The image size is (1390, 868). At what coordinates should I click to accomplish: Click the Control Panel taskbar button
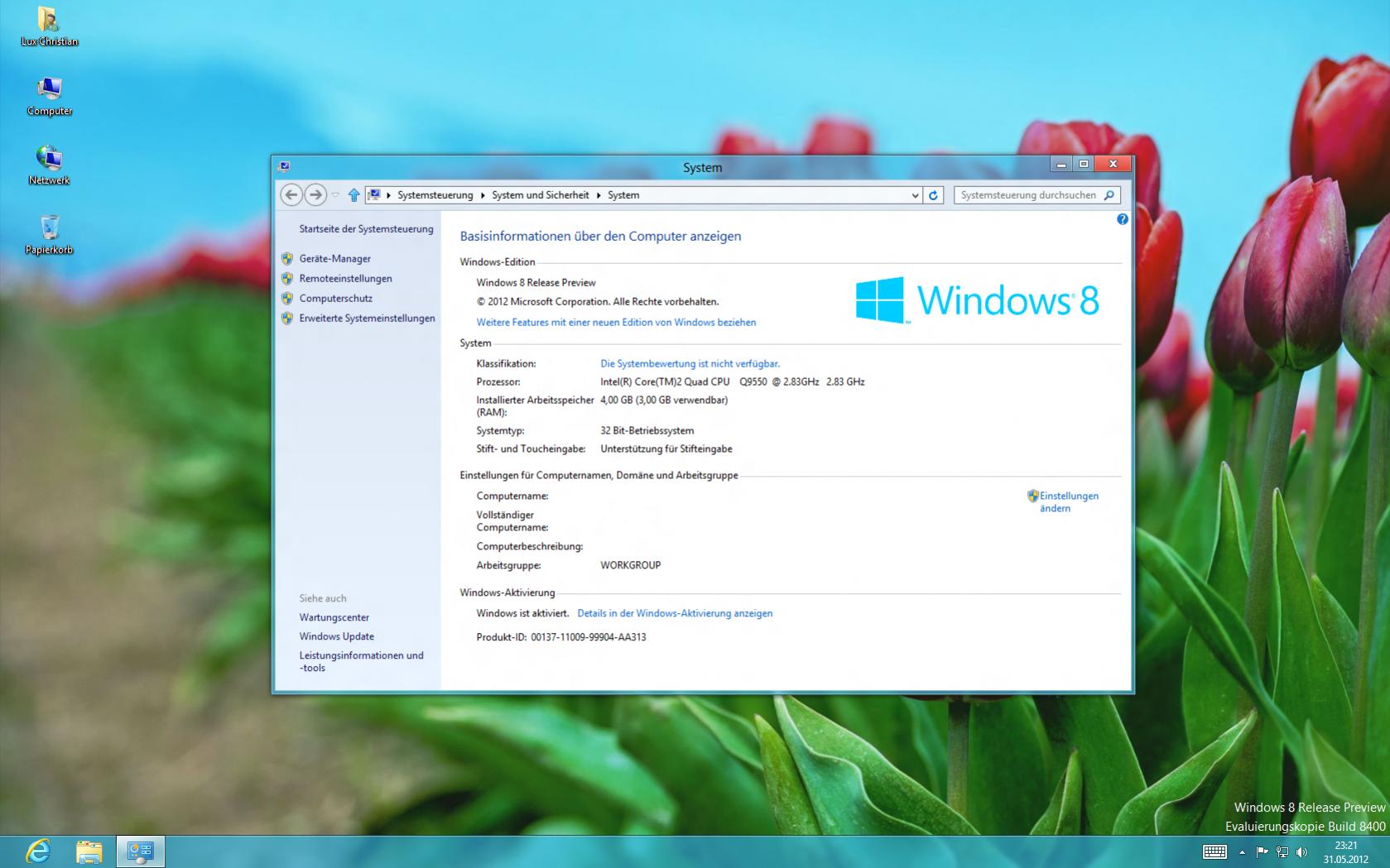point(140,851)
